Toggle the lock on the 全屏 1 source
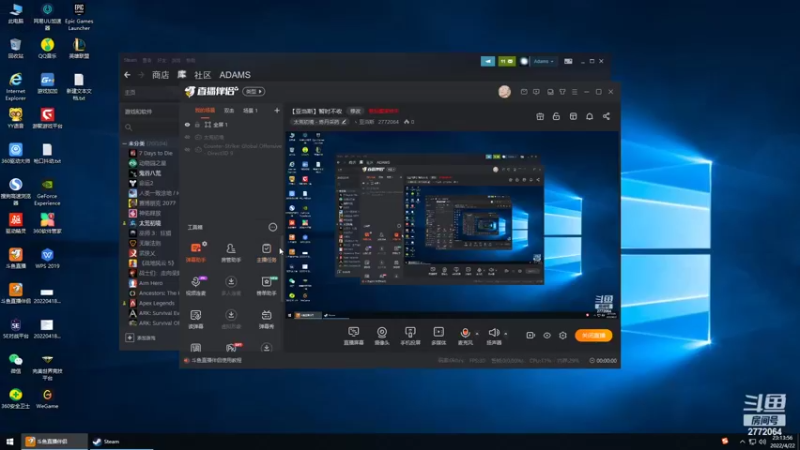This screenshot has height=450, width=800. 197,124
